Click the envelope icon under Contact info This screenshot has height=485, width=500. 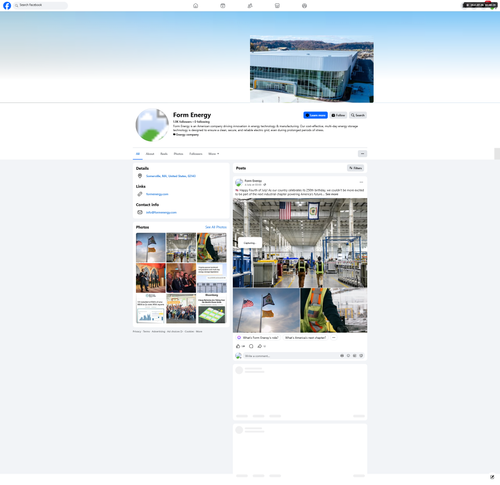140,212
